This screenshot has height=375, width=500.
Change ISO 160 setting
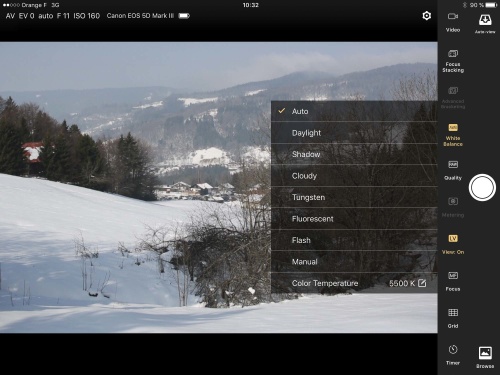pyautogui.click(x=86, y=16)
